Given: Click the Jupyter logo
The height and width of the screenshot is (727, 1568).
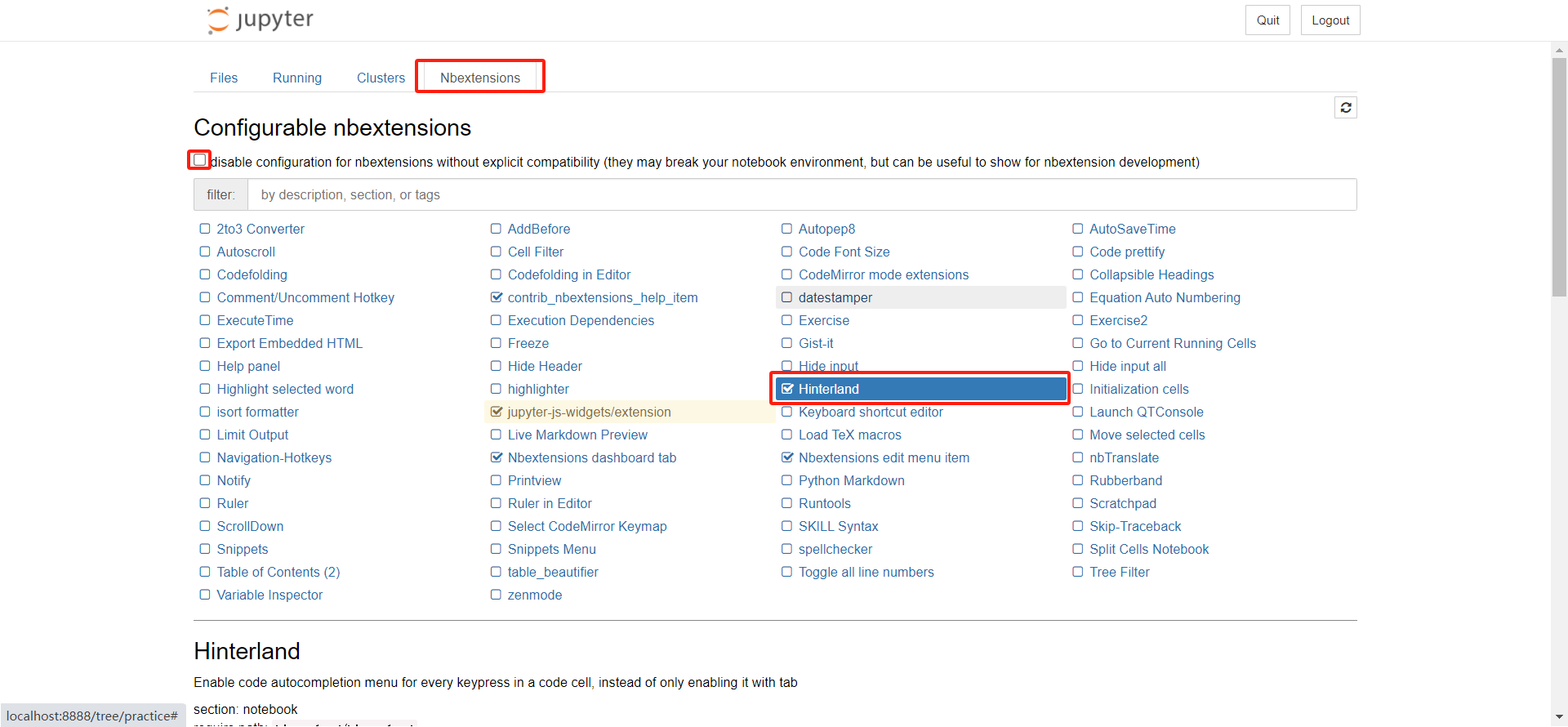Looking at the screenshot, I should (x=261, y=20).
